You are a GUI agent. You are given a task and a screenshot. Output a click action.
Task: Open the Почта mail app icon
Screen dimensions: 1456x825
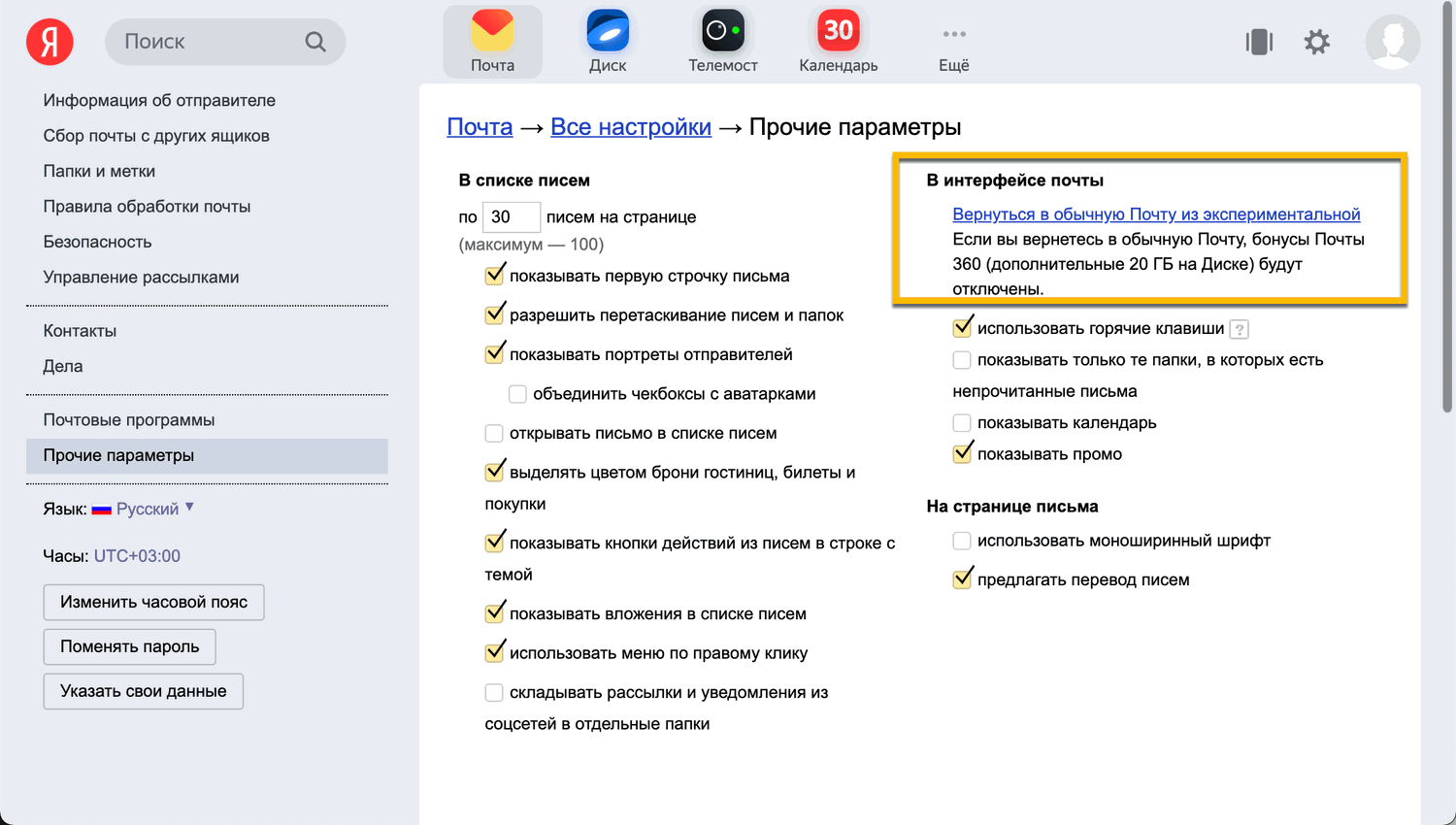coord(493,42)
